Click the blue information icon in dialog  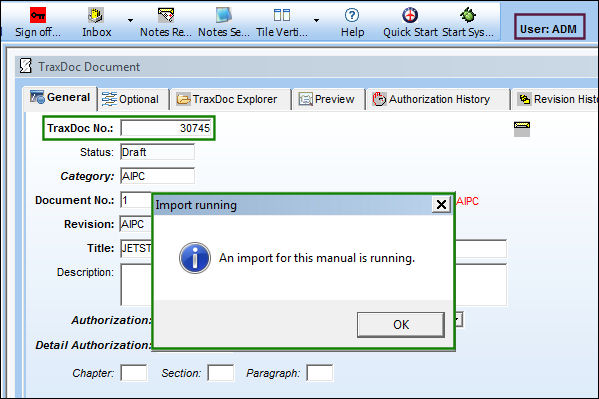point(195,258)
